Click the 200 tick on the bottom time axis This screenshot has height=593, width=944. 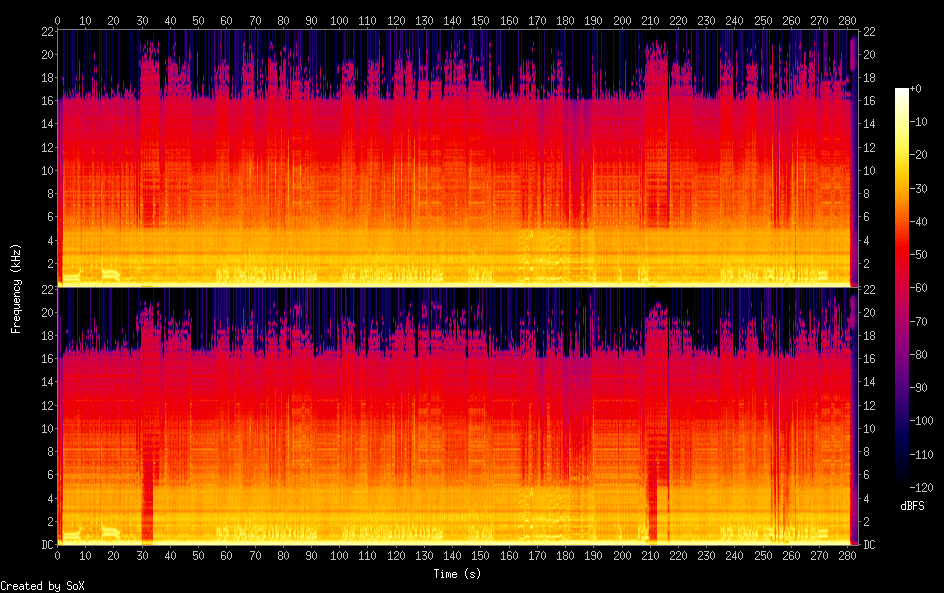pyautogui.click(x=623, y=556)
